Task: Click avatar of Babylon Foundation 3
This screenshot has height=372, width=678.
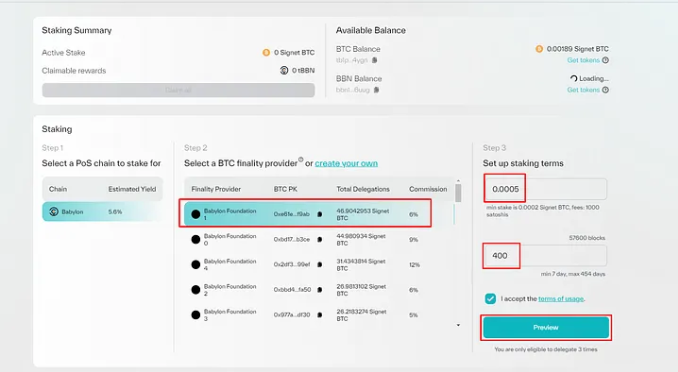Action: pos(196,314)
